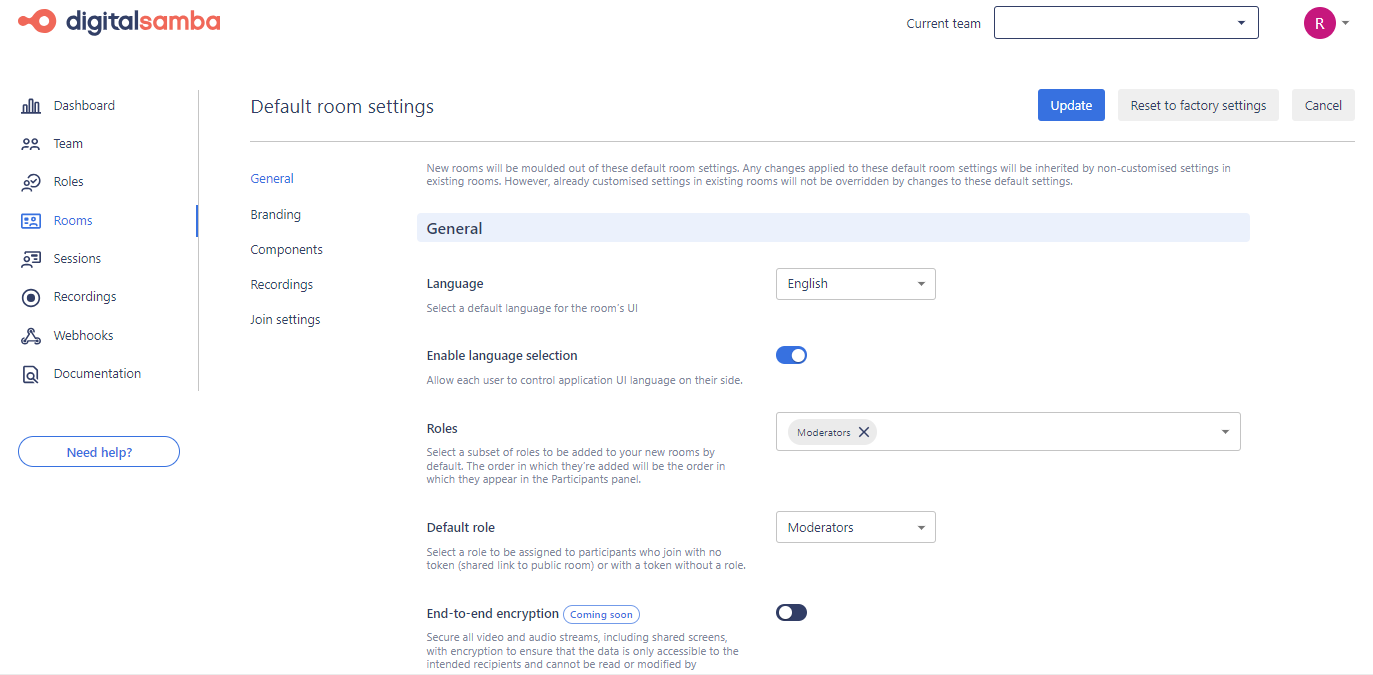This screenshot has width=1373, height=675.
Task: Toggle End-to-end encryption switch
Action: click(791, 613)
